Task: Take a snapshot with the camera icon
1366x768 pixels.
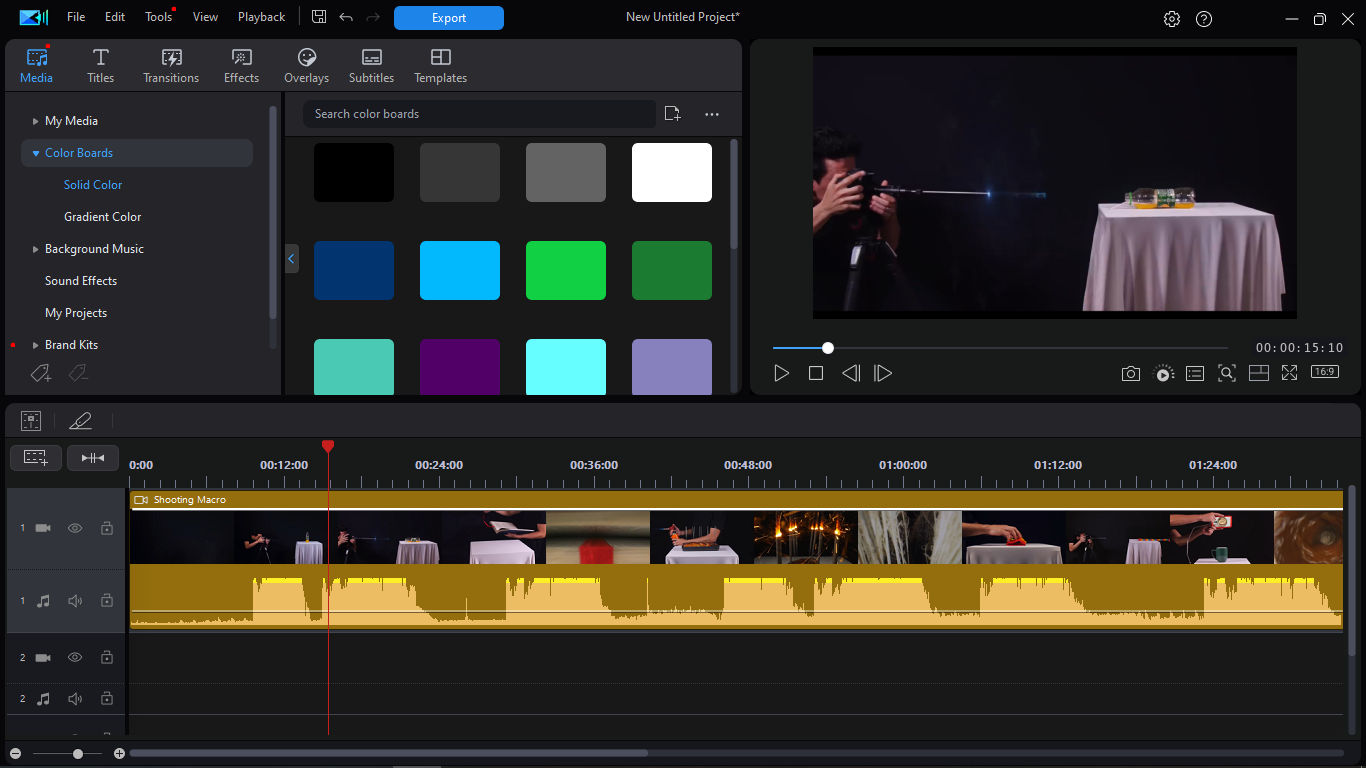Action: tap(1130, 373)
